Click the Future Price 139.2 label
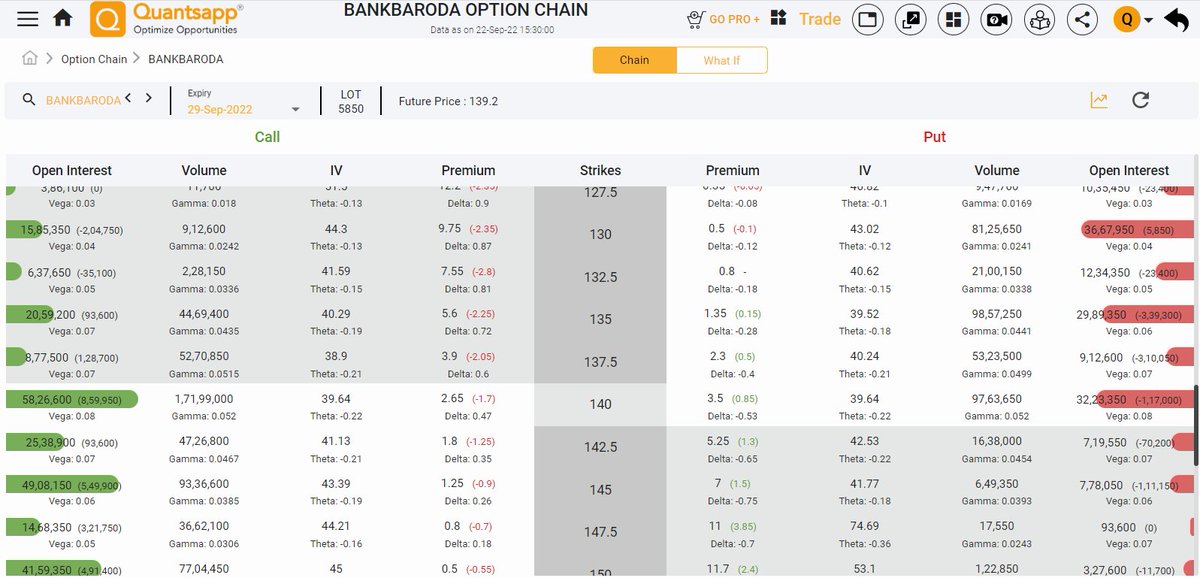 click(x=448, y=101)
